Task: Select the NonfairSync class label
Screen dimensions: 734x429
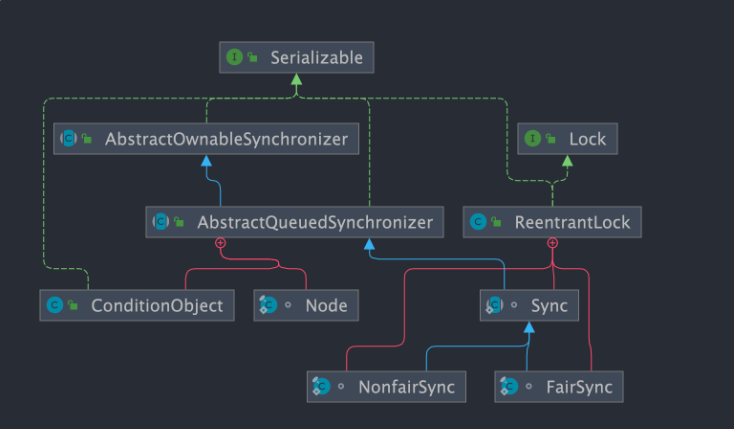Action: 407,387
